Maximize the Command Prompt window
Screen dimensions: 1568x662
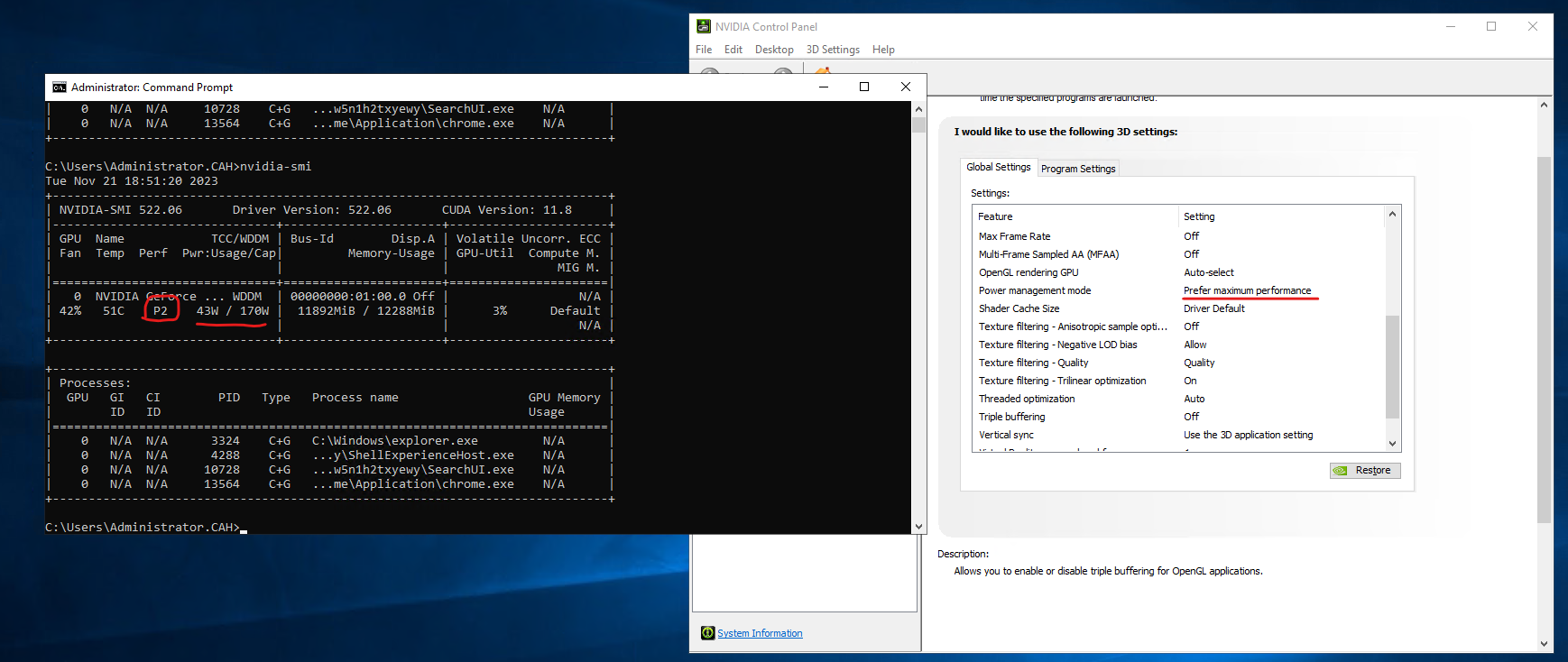tap(864, 87)
